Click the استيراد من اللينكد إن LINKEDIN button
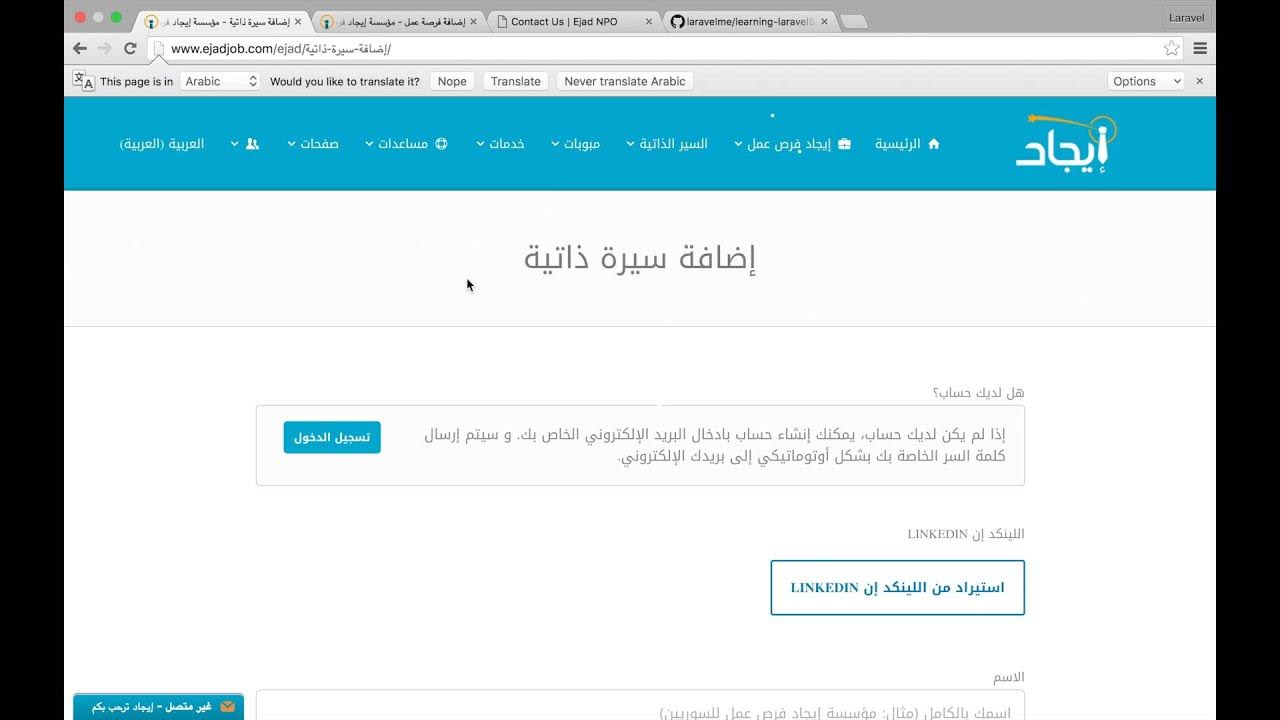Screen dimensions: 1280x720 pos(896,587)
